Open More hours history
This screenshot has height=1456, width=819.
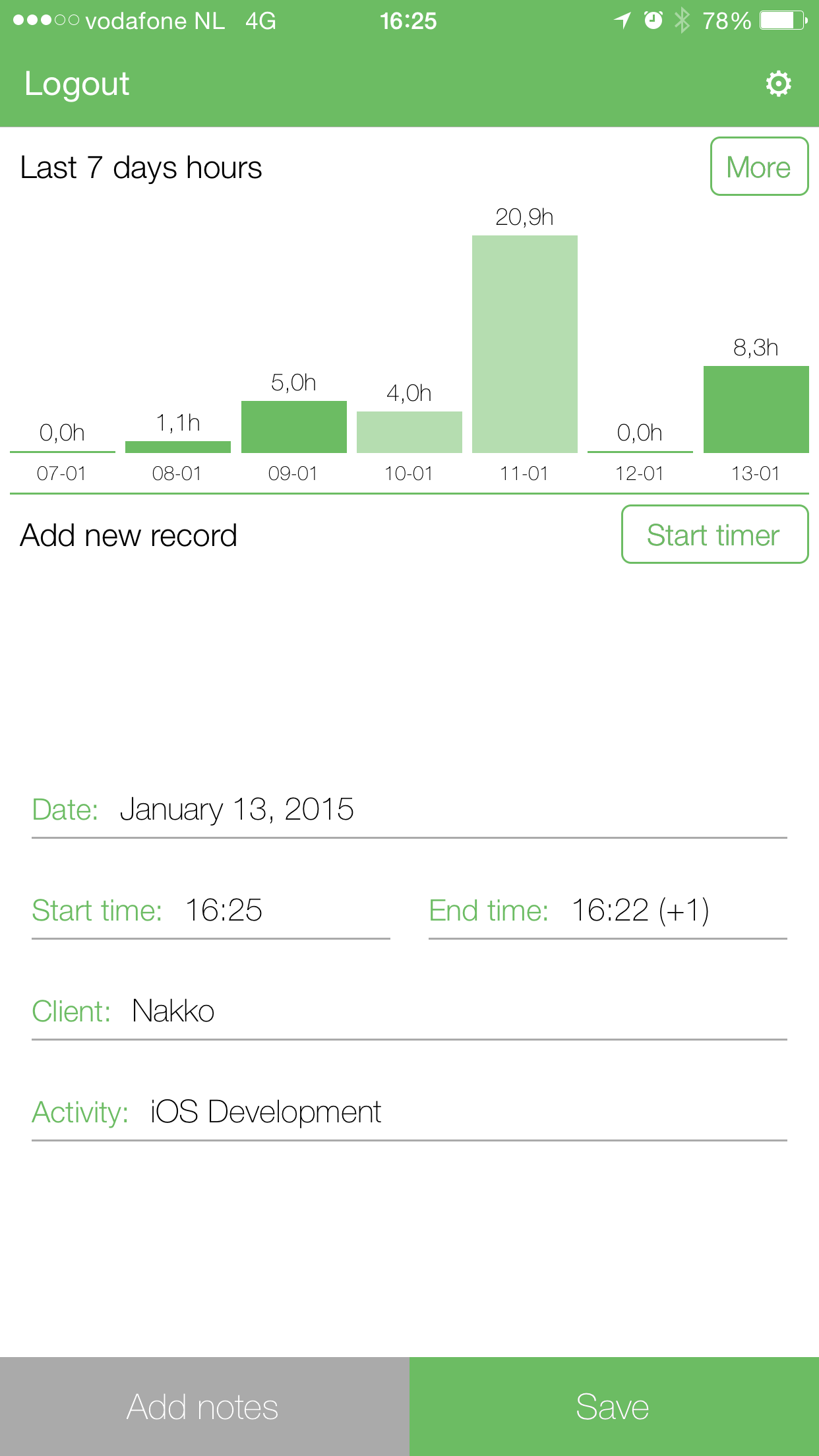click(759, 167)
